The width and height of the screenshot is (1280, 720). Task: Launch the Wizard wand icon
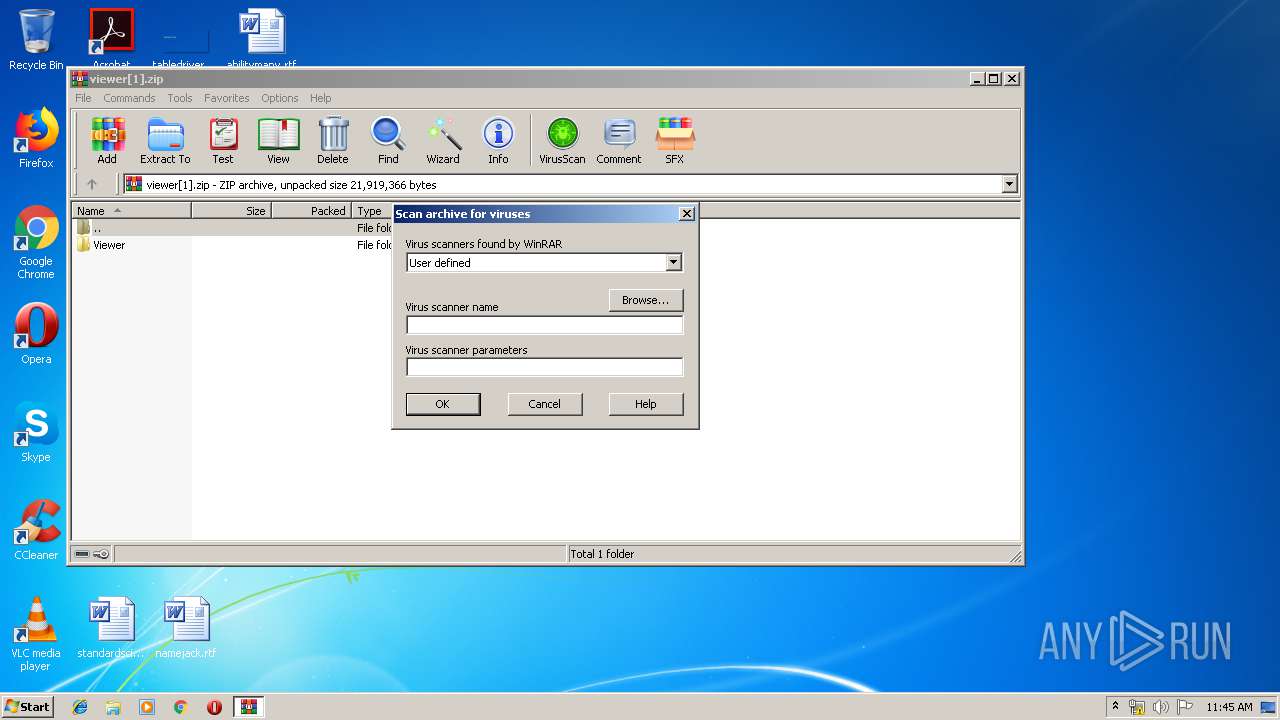tap(443, 140)
